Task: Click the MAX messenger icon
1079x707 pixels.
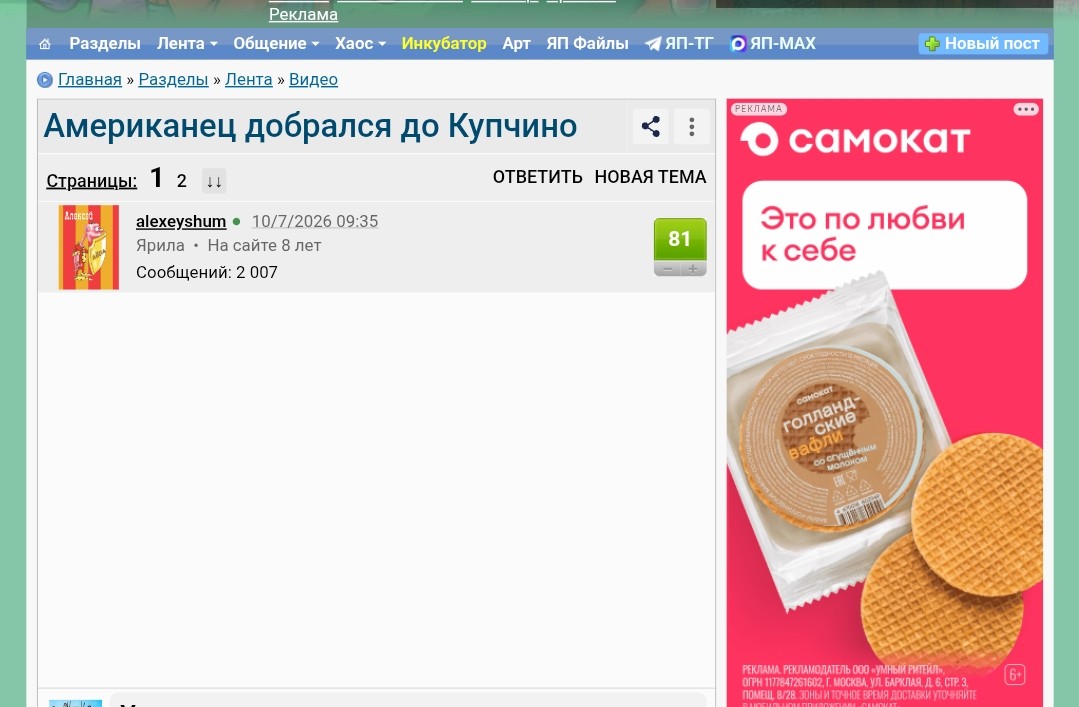Action: [738, 44]
